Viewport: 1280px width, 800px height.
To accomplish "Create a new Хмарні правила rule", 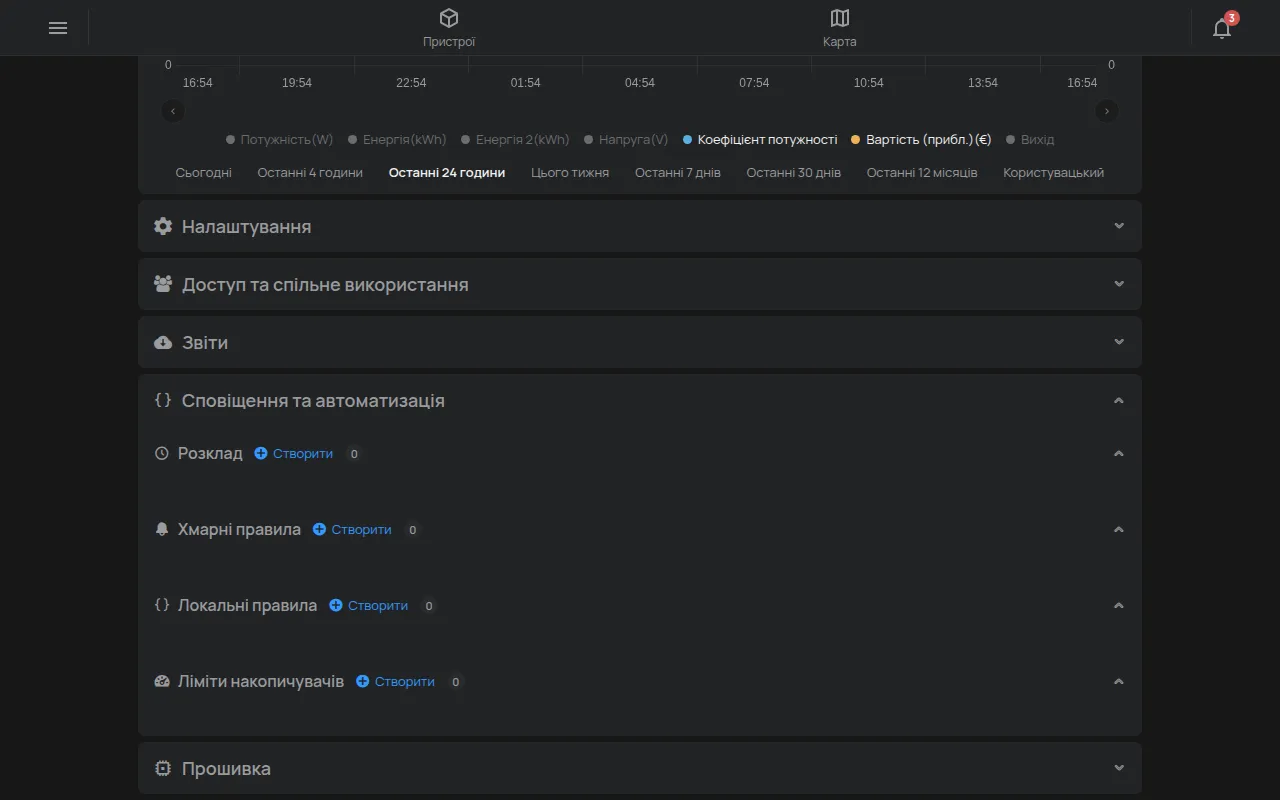I will tap(352, 529).
